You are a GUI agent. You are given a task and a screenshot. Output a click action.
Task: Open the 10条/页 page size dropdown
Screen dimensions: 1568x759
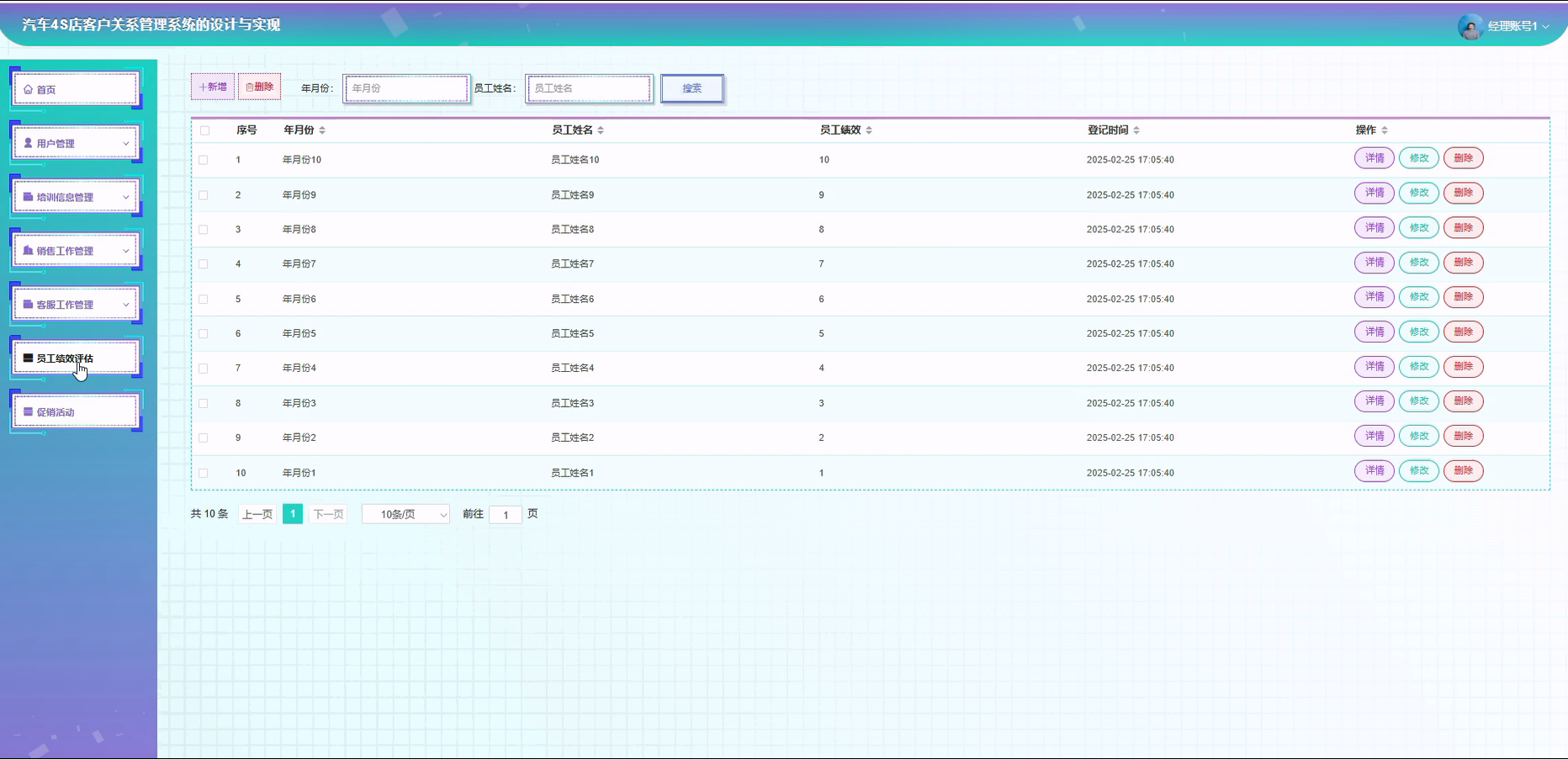click(405, 514)
